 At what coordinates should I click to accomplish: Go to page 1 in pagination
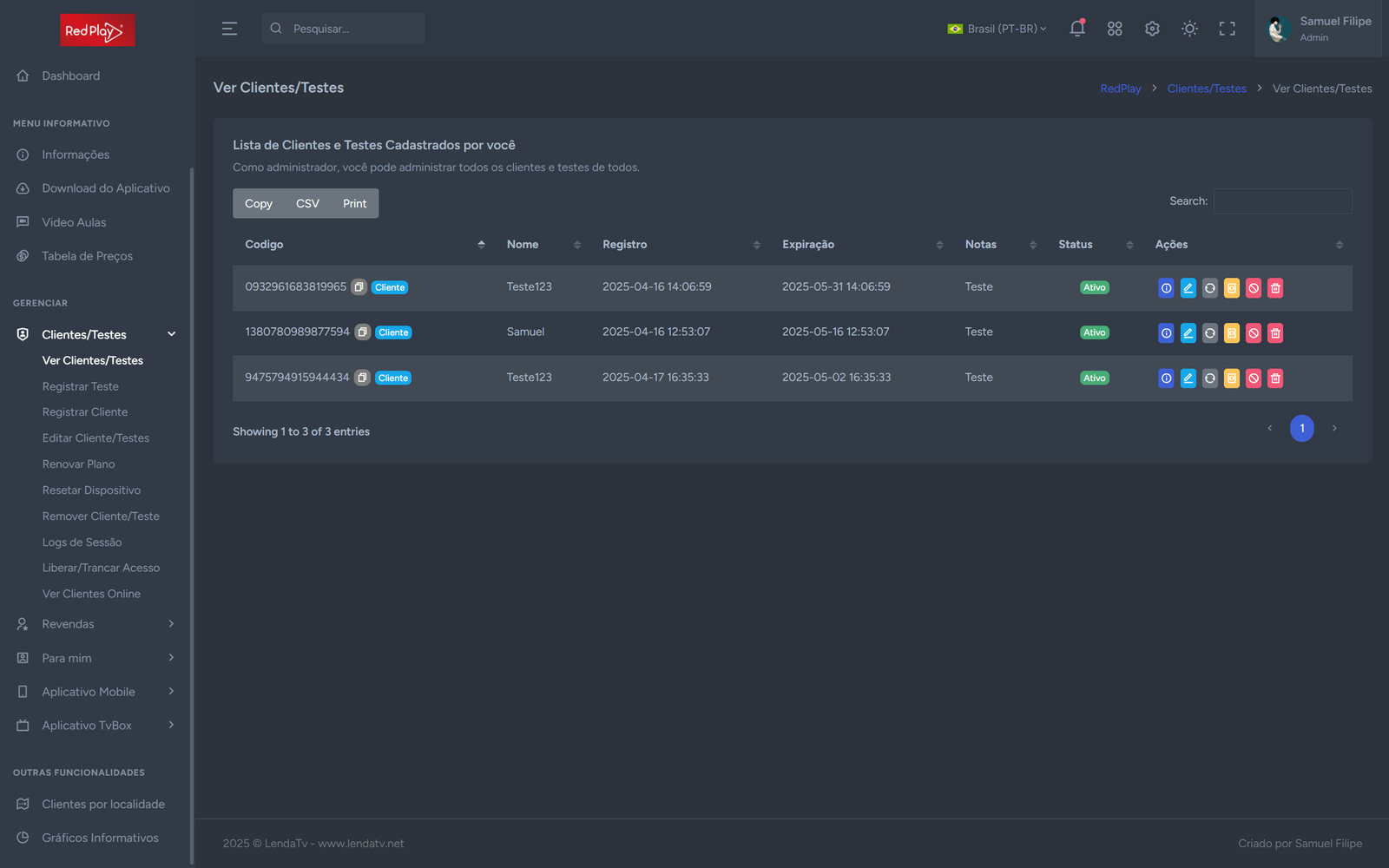1302,428
